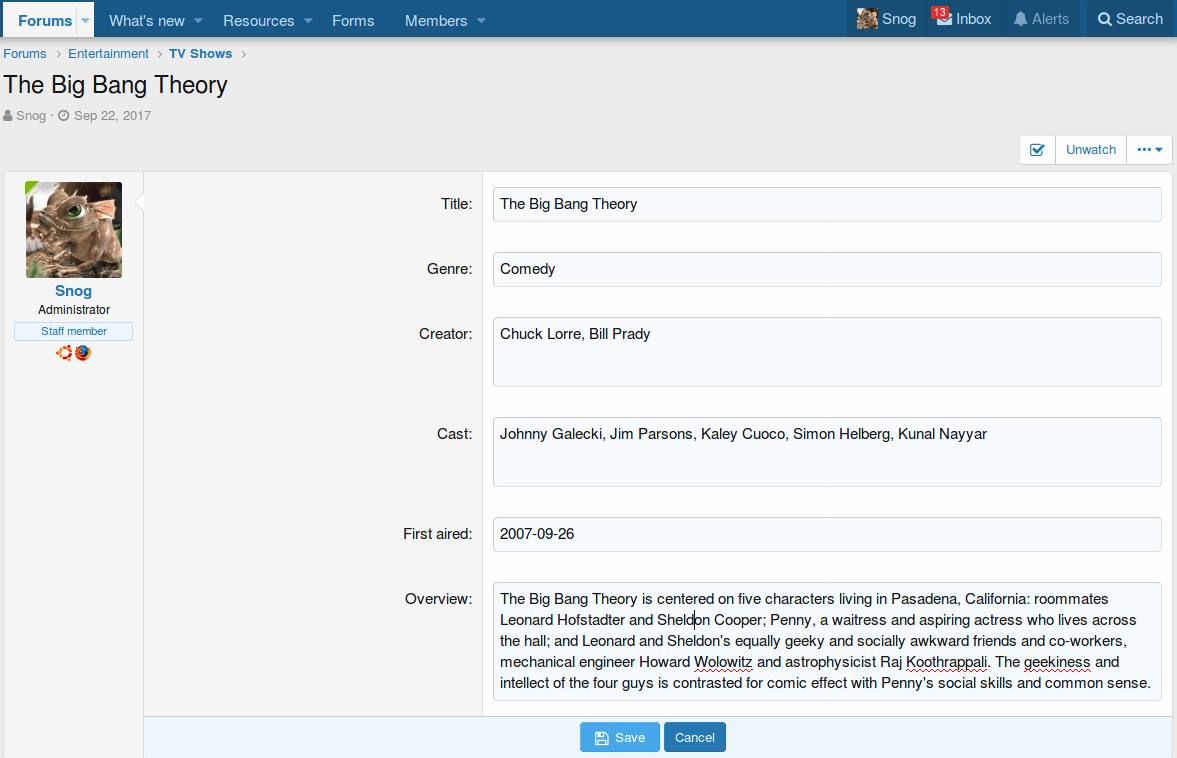Screen dimensions: 1177x758
Task: Open the What's new navigation tab
Action: coord(146,21)
